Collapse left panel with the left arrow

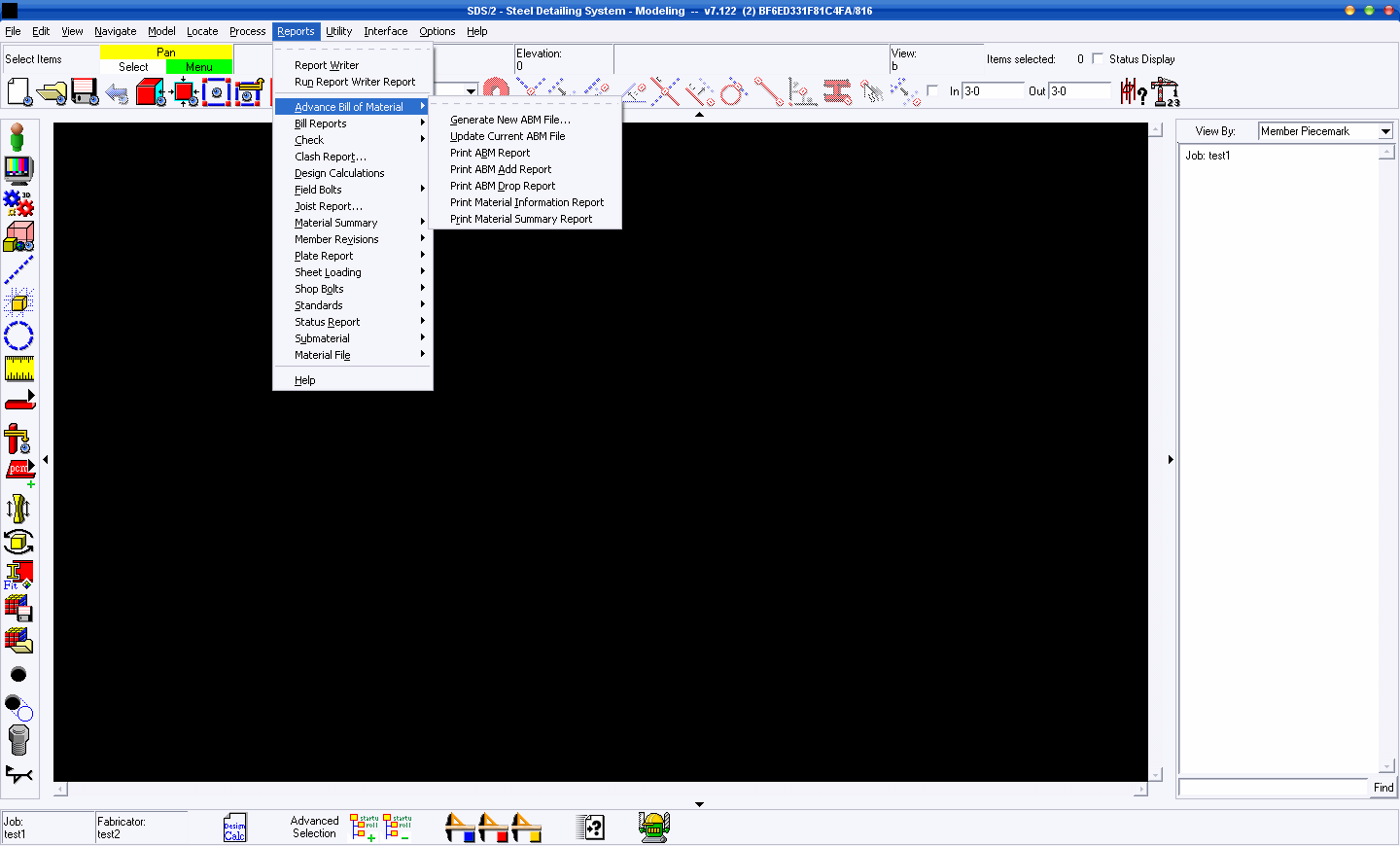46,459
